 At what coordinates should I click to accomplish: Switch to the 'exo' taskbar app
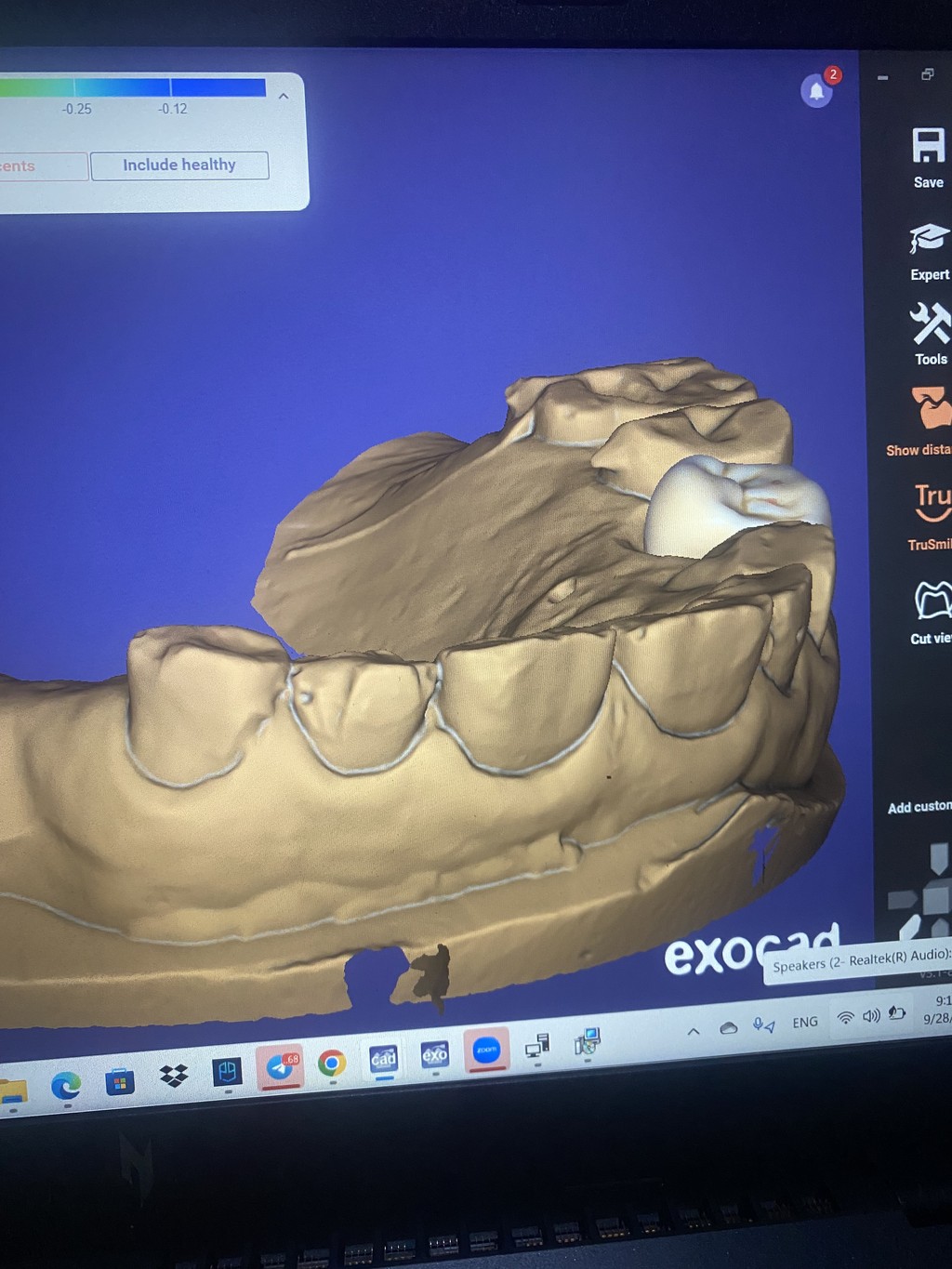435,1054
